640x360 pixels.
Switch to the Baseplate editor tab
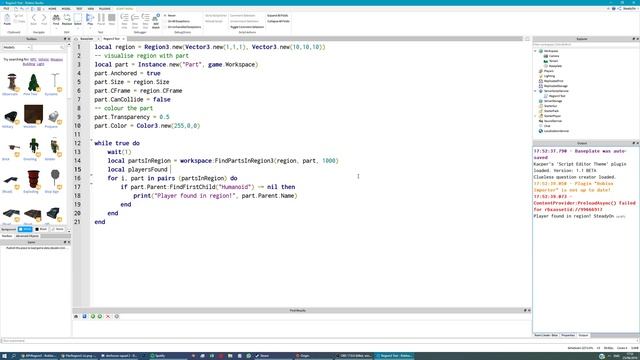[86, 39]
